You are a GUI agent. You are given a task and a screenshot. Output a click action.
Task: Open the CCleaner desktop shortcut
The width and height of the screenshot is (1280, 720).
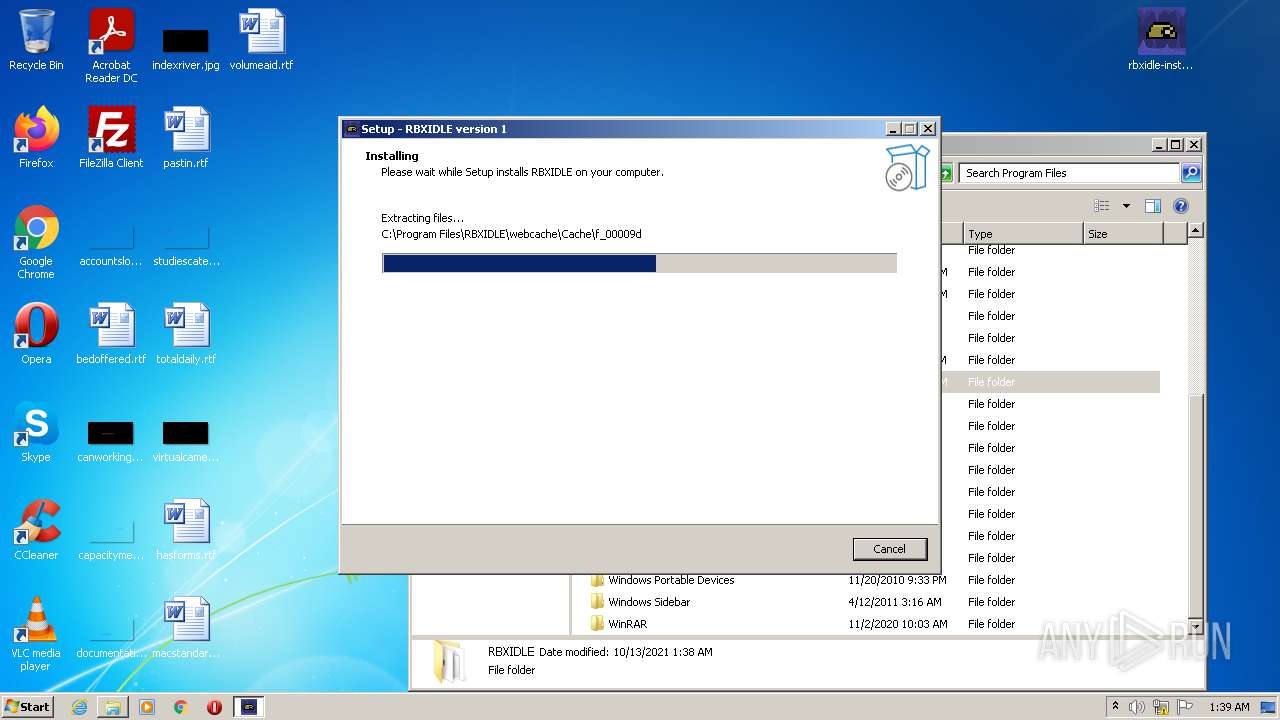[36, 530]
